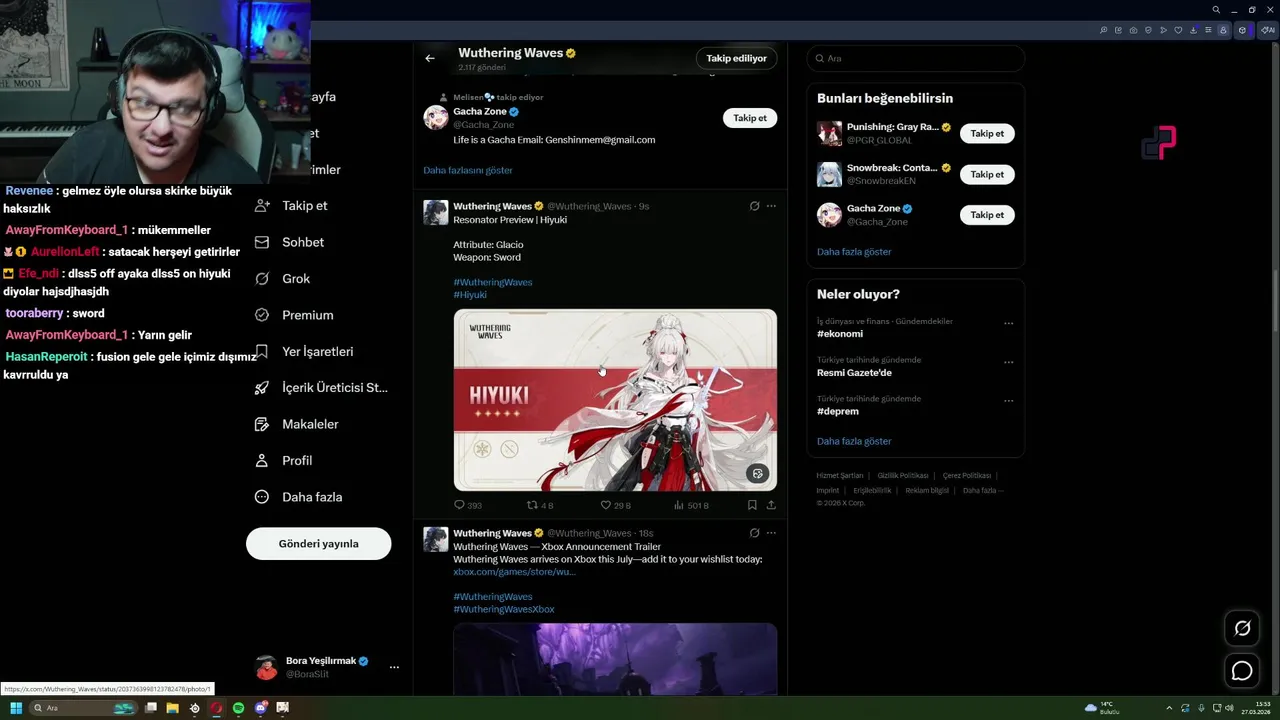Image resolution: width=1280 pixels, height=720 pixels.
Task: Open İçerik Üreticisi St... in the sidebar
Action: click(x=321, y=387)
